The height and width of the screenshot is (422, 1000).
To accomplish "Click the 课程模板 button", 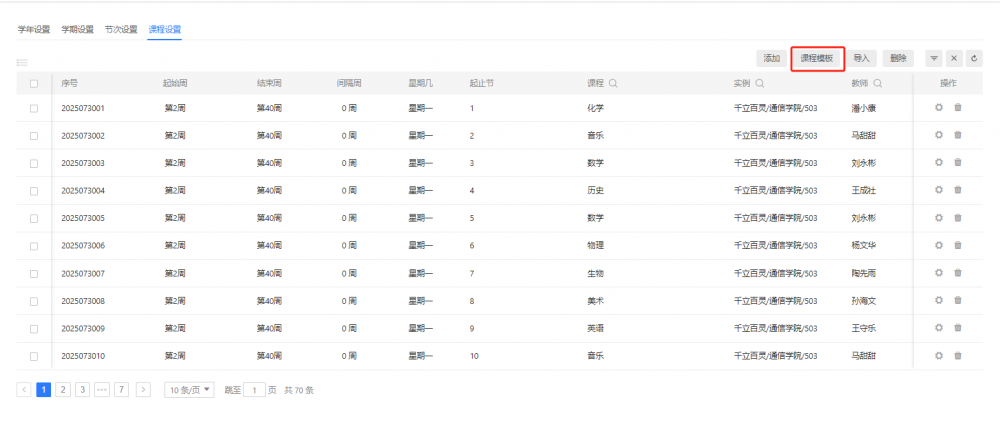I will pos(817,59).
